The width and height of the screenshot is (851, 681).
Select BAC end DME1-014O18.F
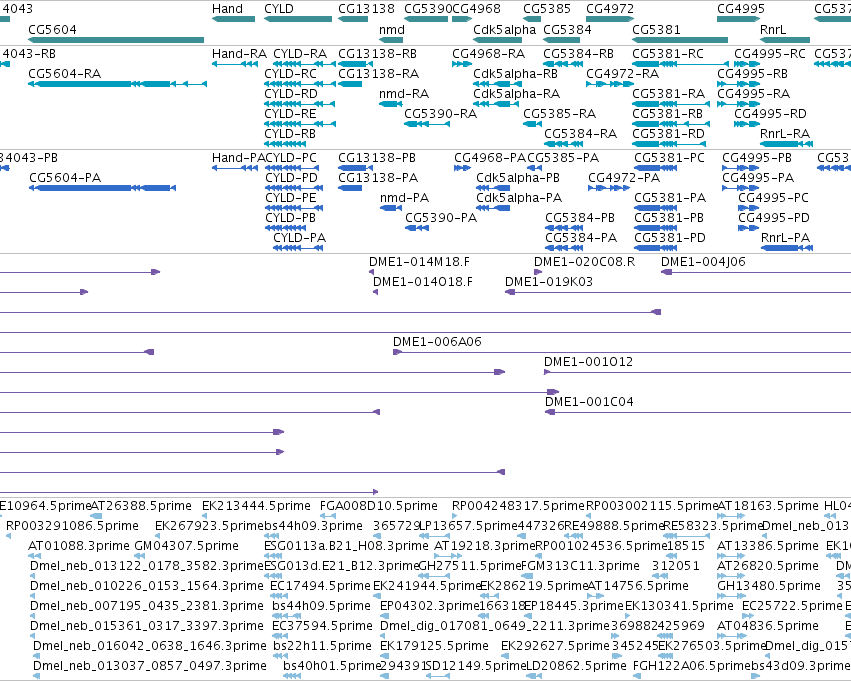coord(423,282)
